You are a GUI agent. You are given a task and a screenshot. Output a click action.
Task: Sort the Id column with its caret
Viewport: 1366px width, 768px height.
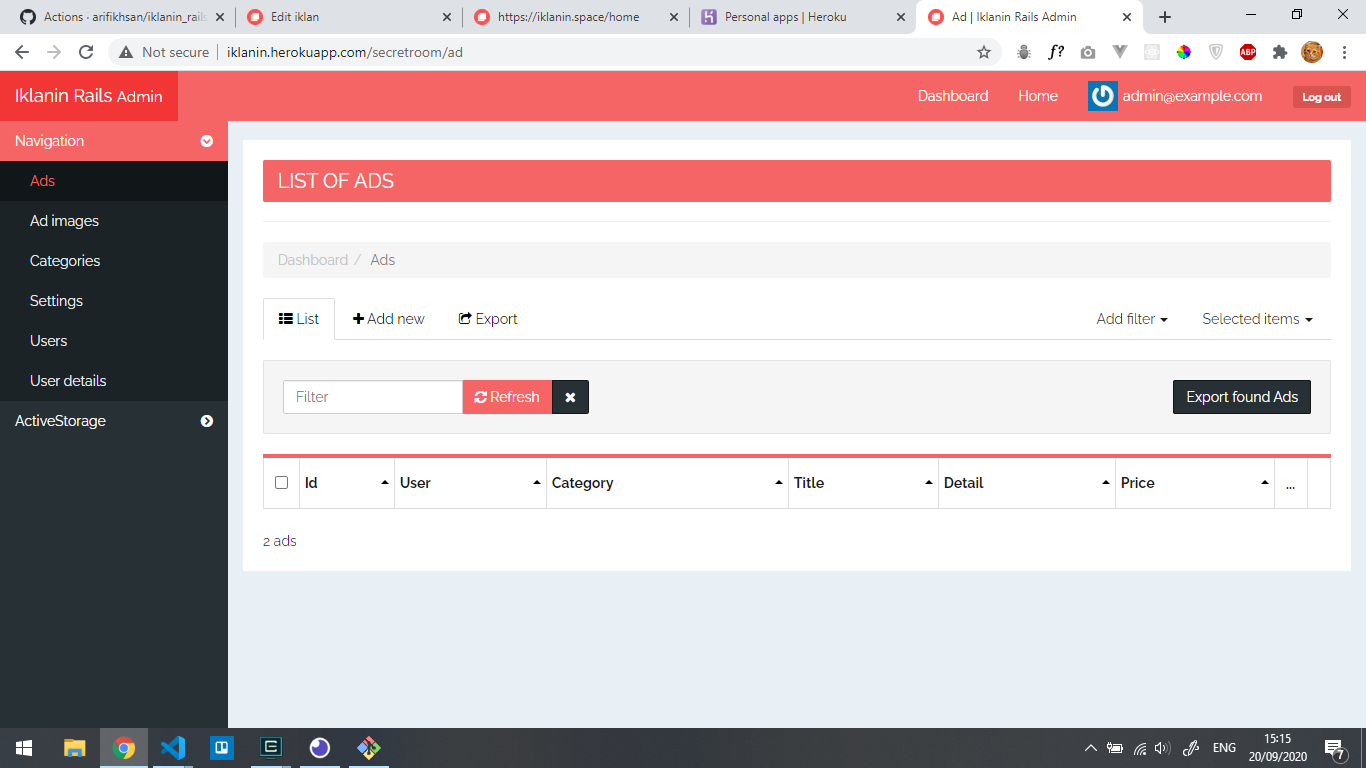(x=384, y=482)
